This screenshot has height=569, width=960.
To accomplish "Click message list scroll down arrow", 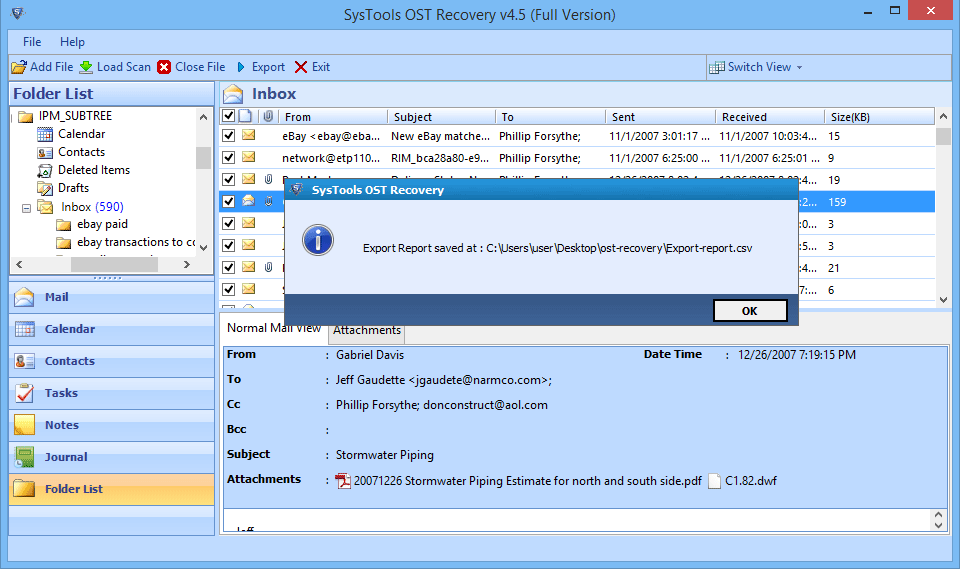I will tap(943, 300).
